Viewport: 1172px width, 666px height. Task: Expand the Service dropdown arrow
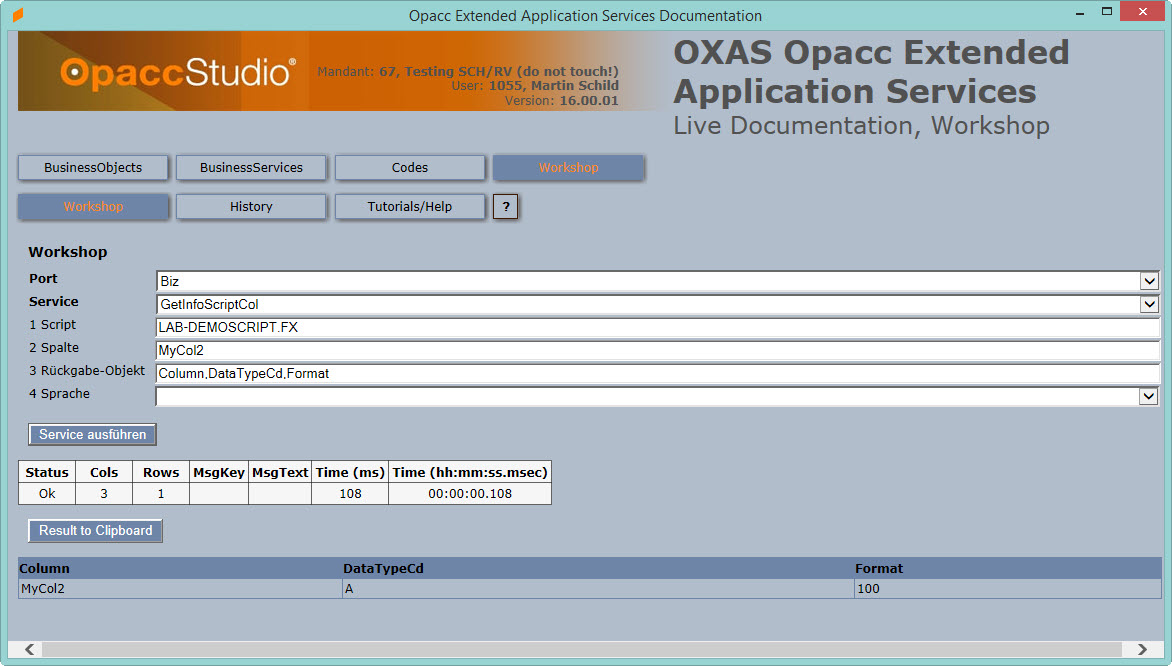point(1149,304)
